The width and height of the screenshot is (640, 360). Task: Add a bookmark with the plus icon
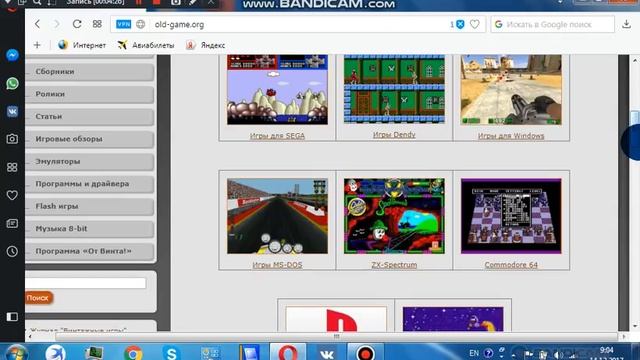[x=37, y=45]
